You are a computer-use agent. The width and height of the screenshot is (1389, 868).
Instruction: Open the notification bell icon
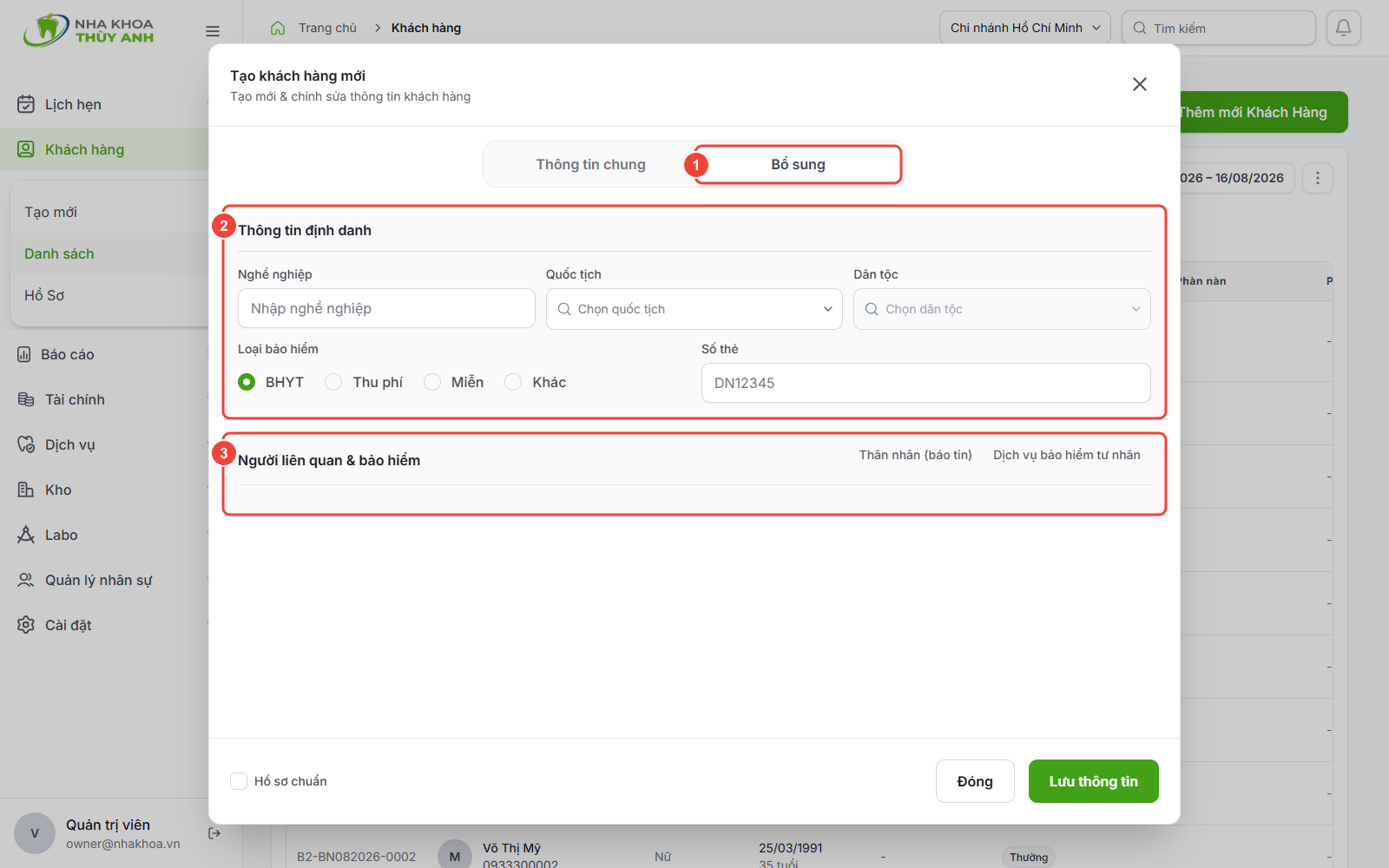click(1343, 28)
